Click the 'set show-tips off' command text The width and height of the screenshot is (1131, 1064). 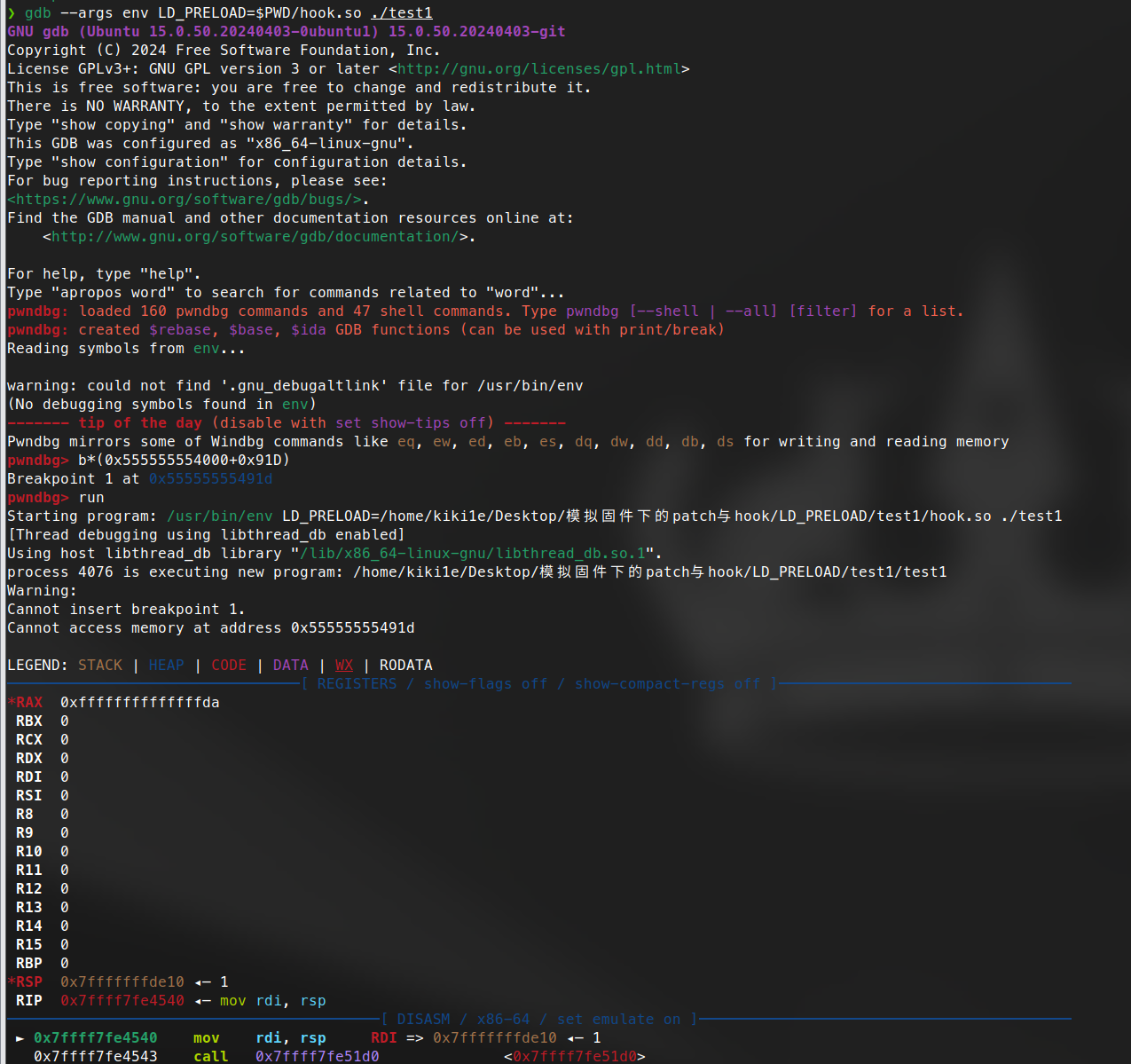coord(414,423)
